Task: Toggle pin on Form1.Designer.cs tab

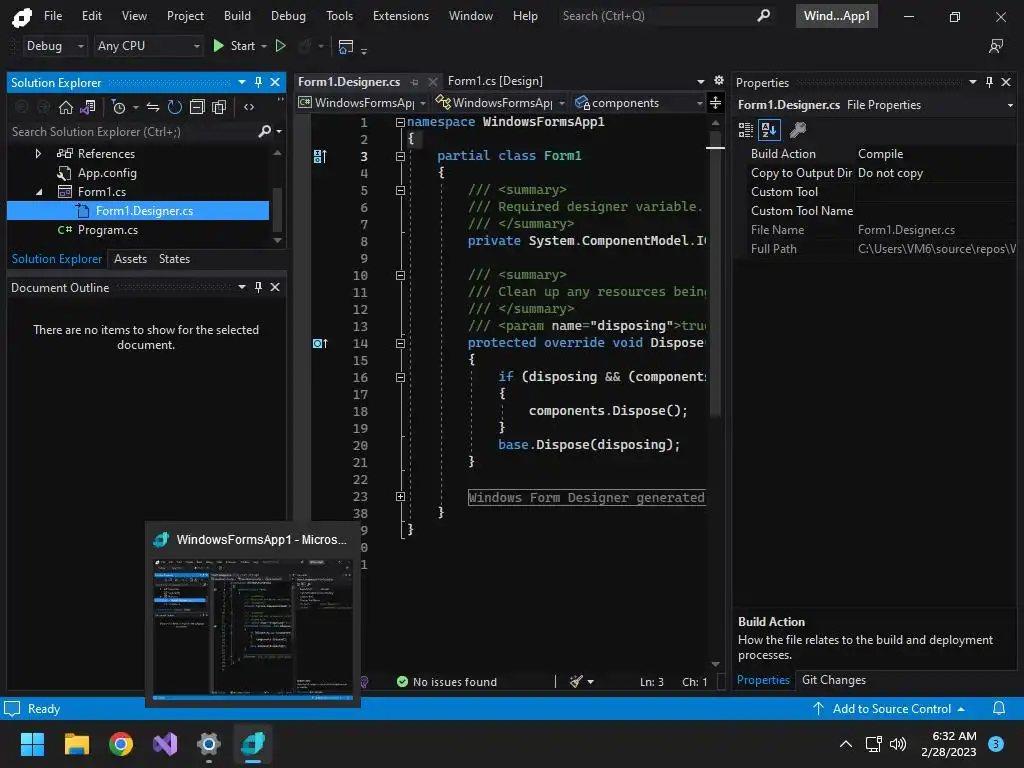Action: coord(415,82)
